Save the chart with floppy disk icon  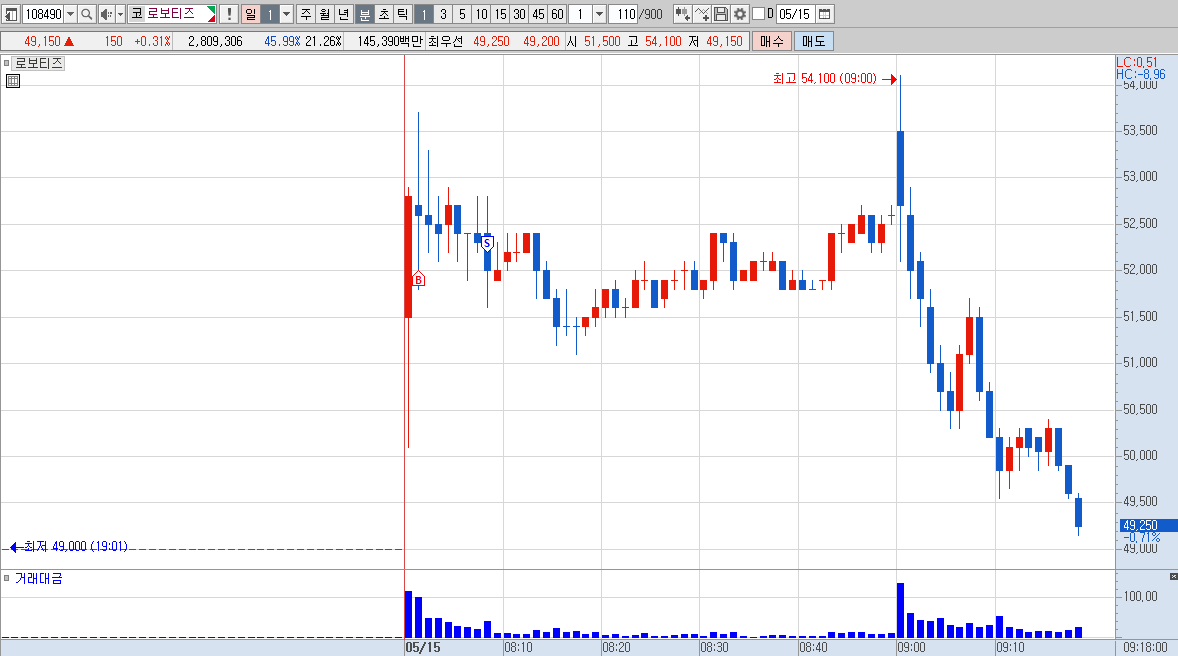coord(720,14)
